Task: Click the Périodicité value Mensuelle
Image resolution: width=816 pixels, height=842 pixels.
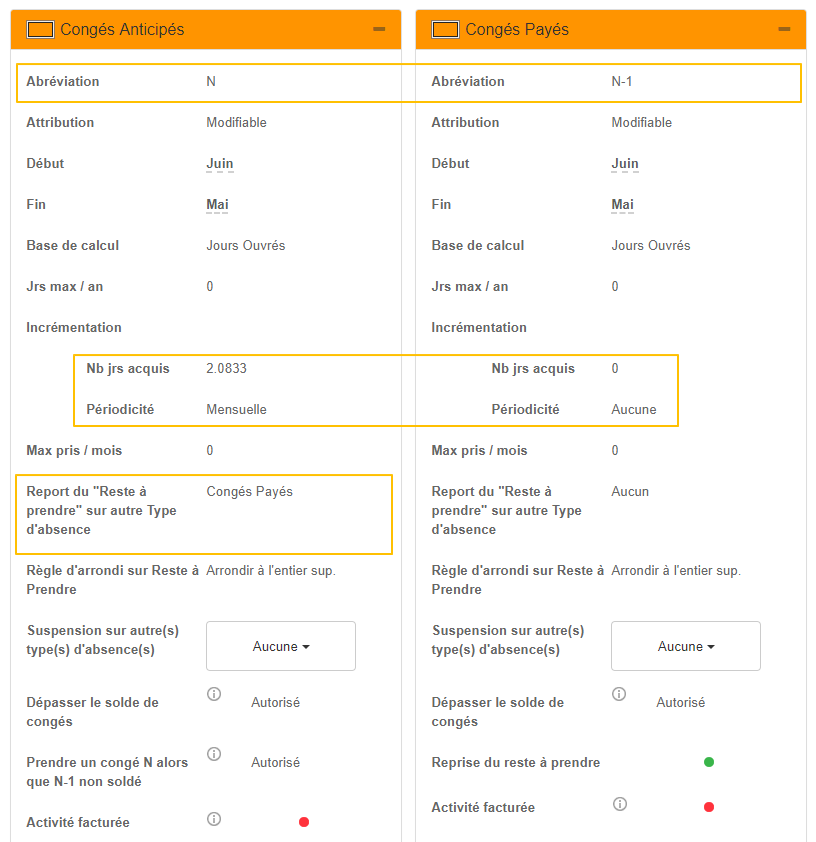Action: (x=237, y=409)
